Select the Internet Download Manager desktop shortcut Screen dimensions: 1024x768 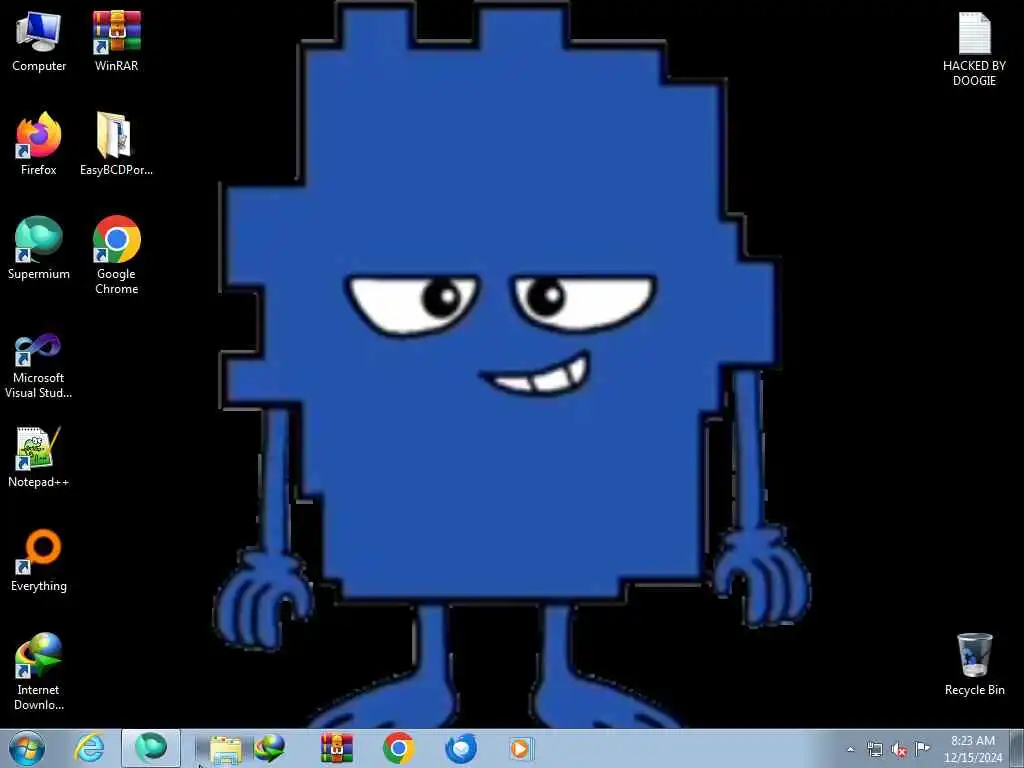click(39, 671)
